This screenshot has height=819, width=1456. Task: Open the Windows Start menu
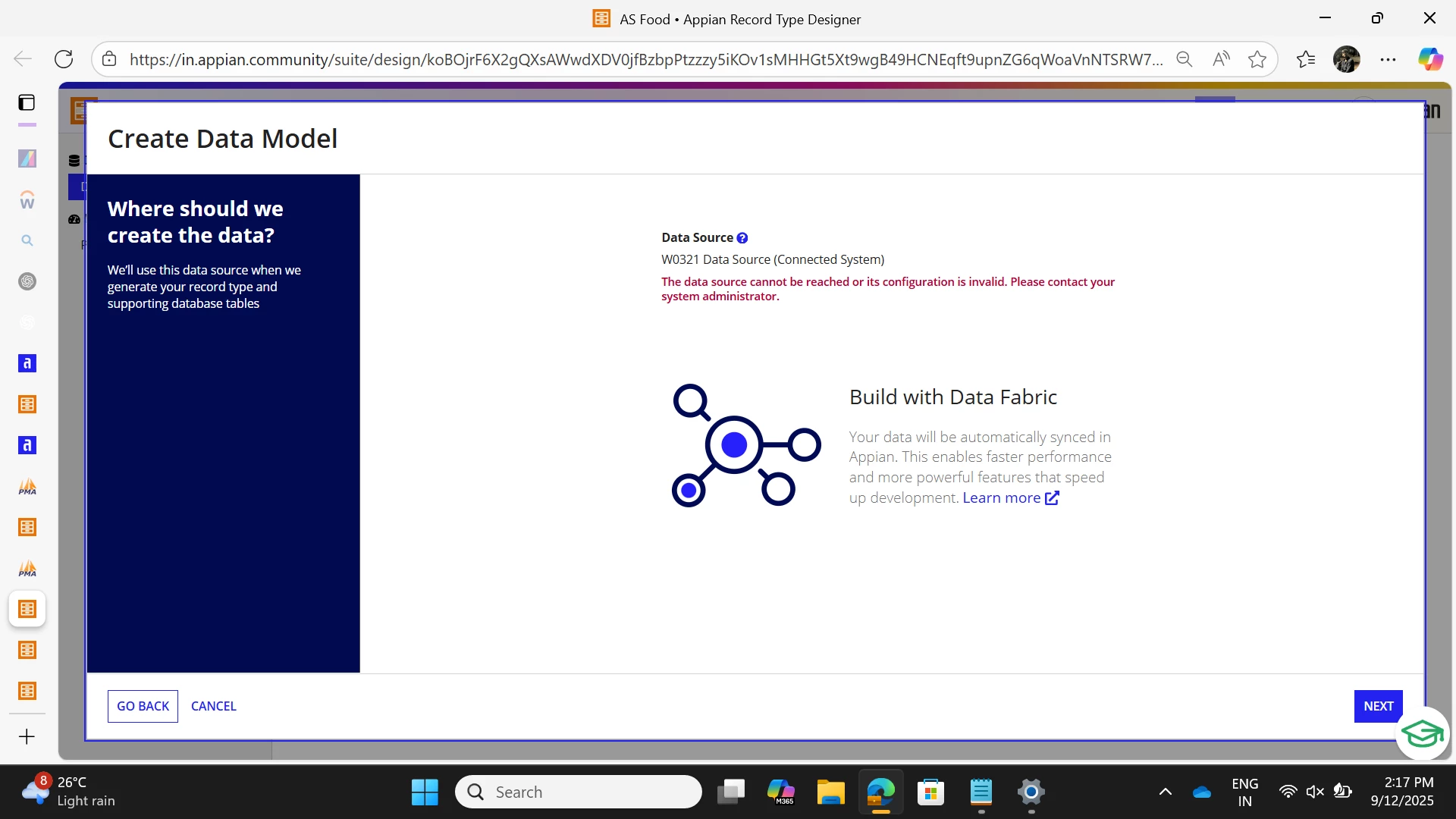(x=425, y=792)
